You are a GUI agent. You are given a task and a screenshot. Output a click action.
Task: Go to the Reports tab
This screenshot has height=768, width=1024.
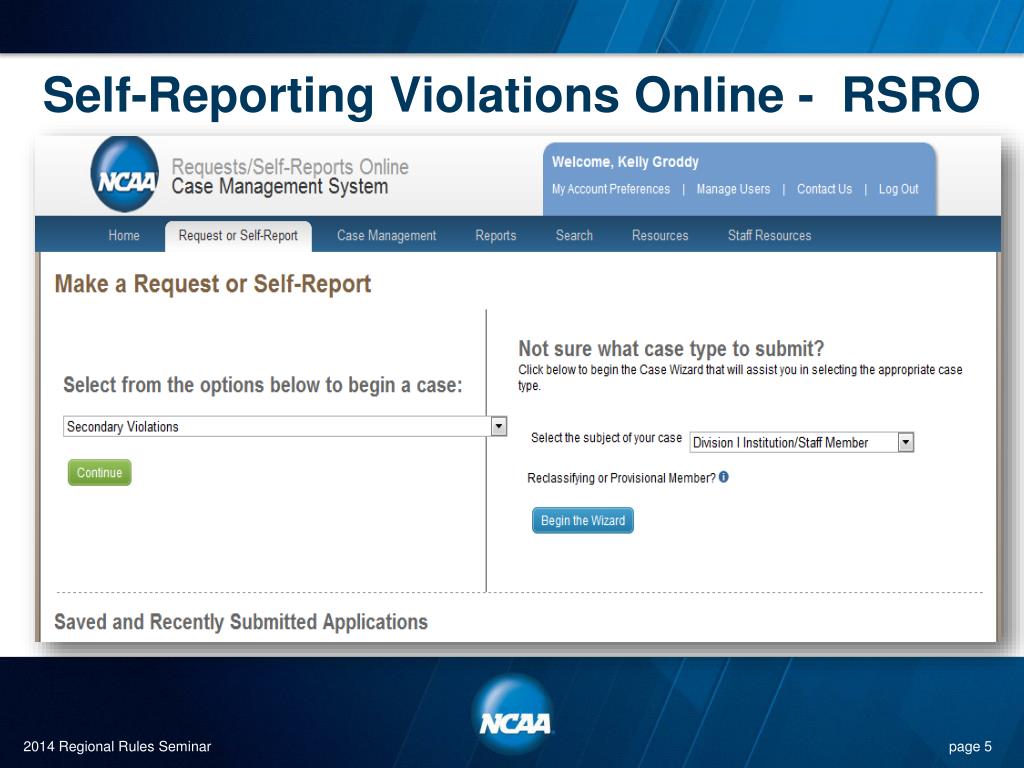496,236
